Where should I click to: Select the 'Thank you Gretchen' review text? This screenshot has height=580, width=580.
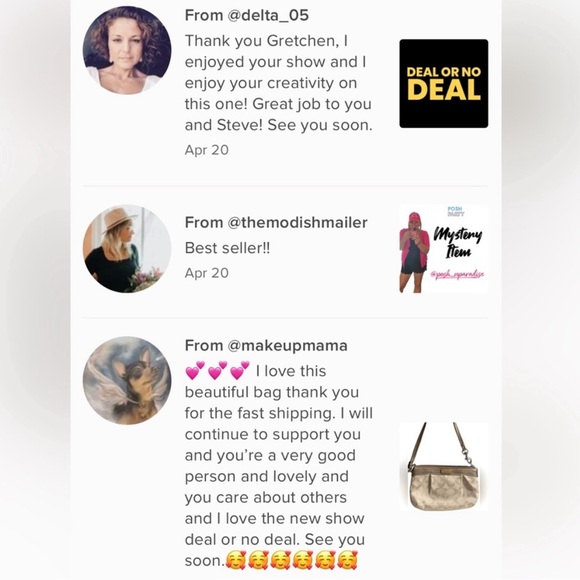click(278, 83)
